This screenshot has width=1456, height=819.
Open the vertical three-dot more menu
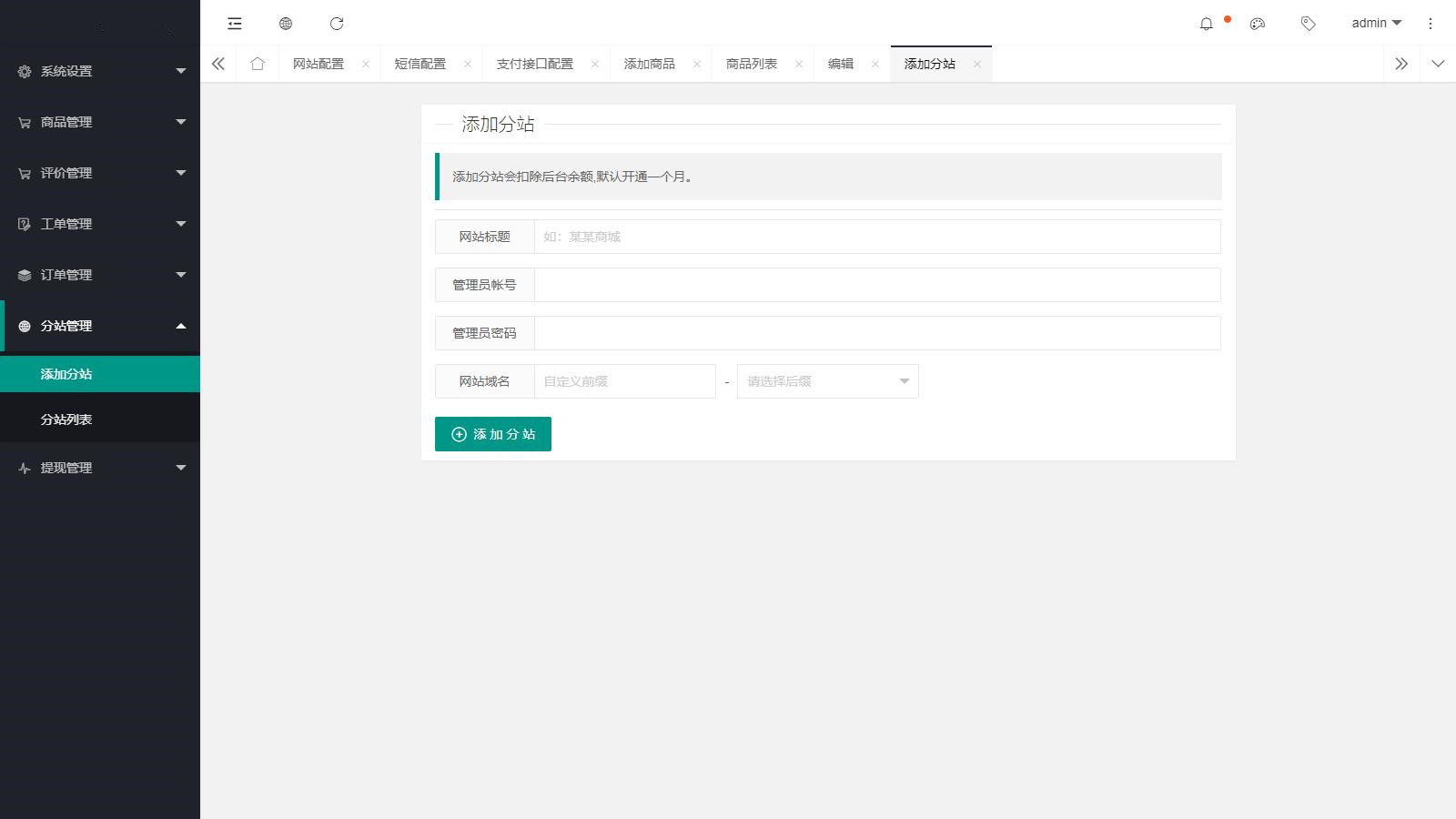coord(1430,24)
